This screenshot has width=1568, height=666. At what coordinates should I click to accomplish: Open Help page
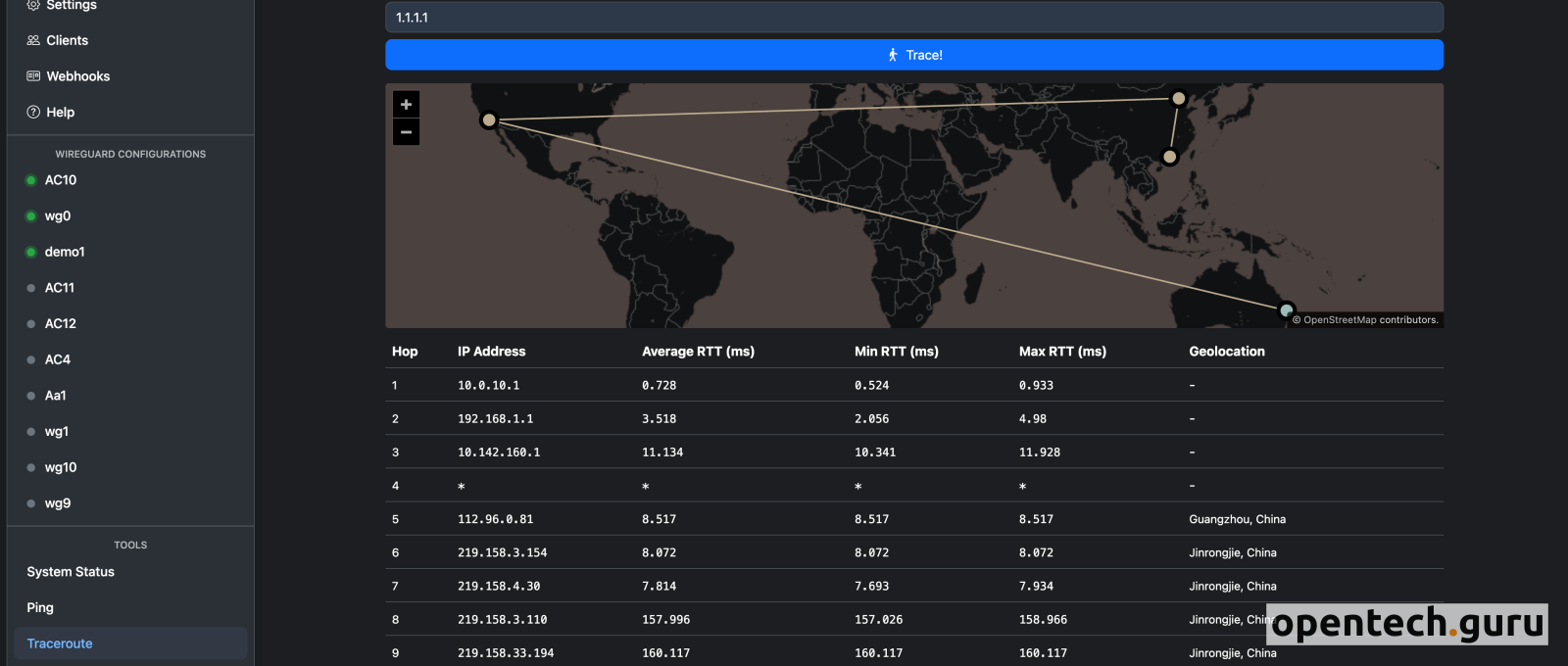pos(60,112)
